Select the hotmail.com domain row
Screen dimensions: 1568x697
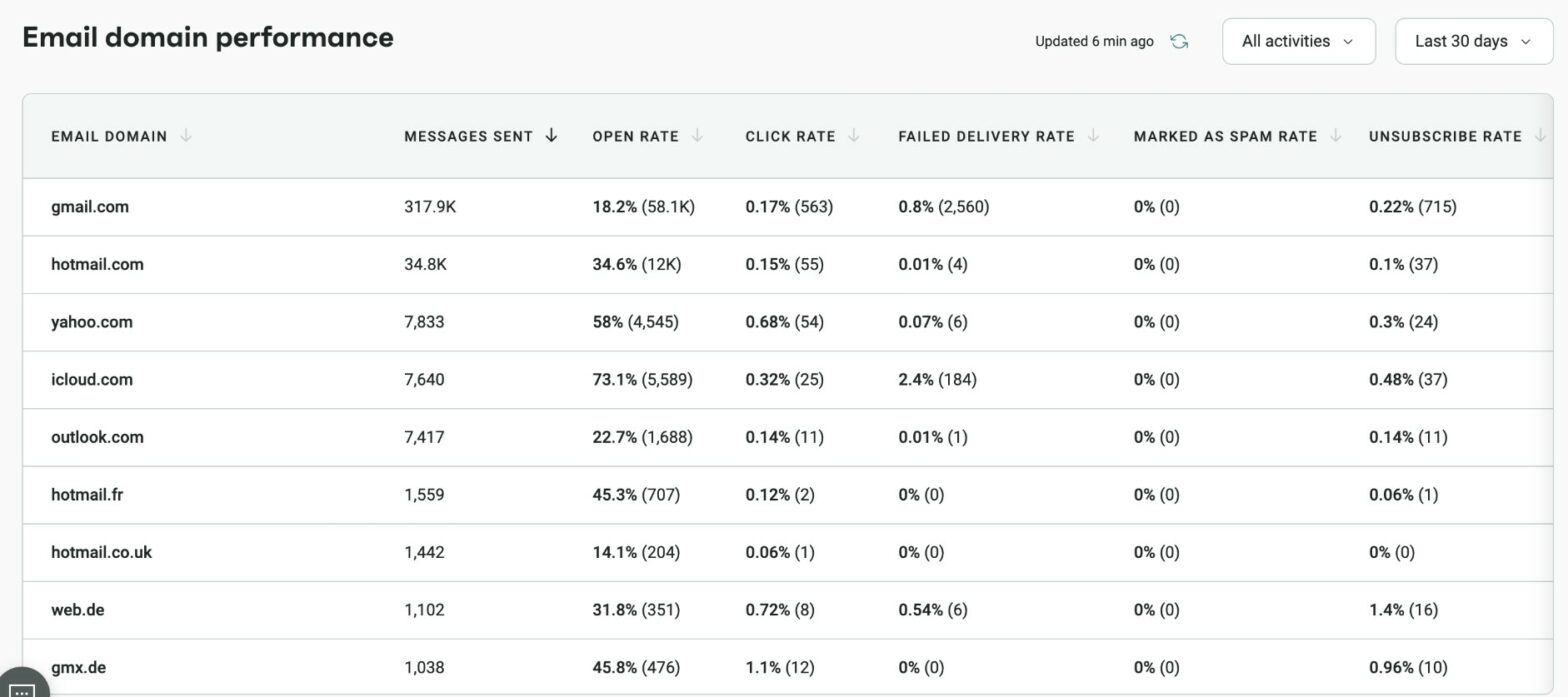tap(787, 264)
